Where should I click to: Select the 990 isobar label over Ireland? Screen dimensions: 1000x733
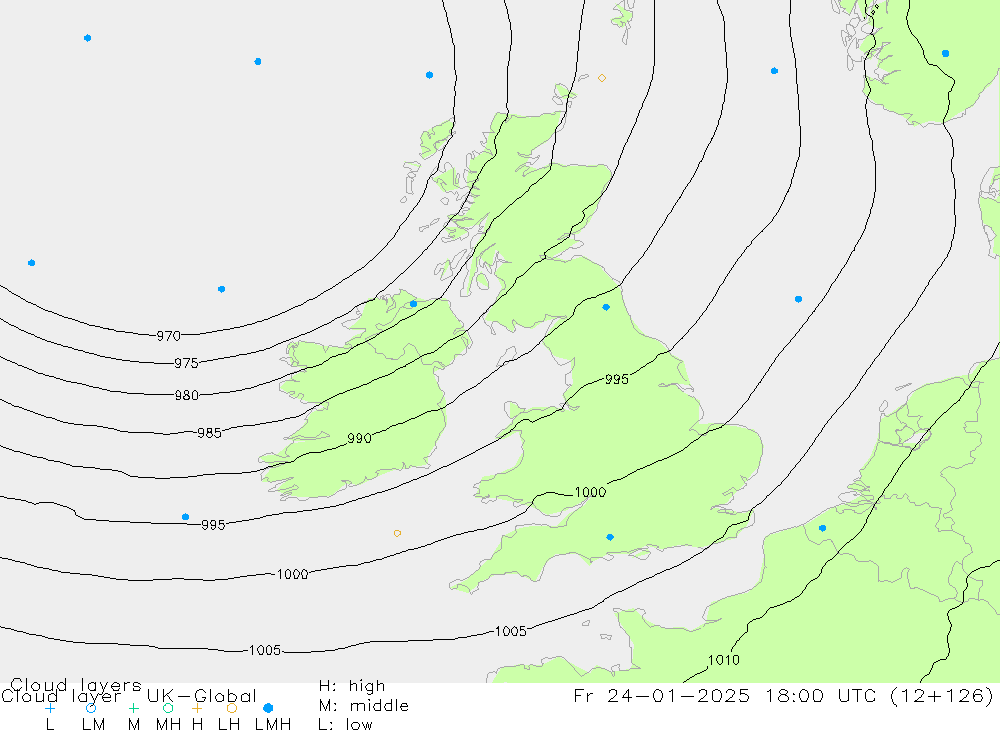(359, 438)
